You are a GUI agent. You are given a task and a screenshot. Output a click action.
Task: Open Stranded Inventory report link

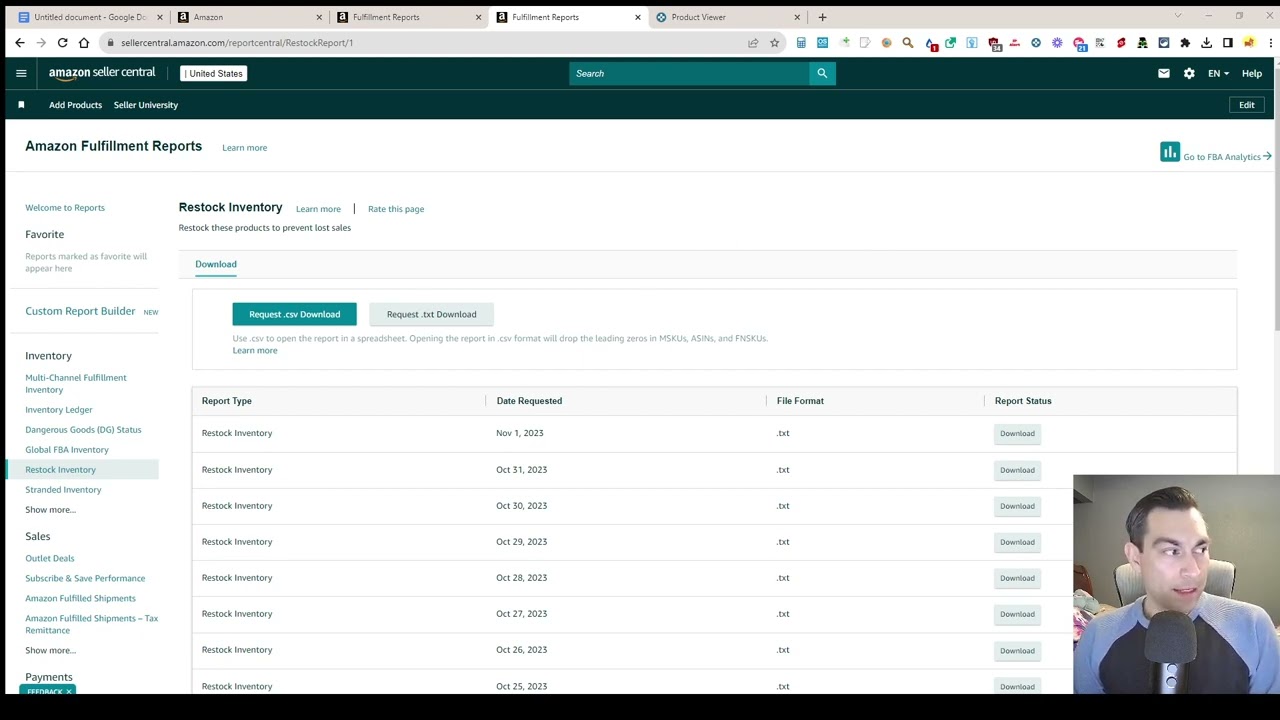pos(63,490)
